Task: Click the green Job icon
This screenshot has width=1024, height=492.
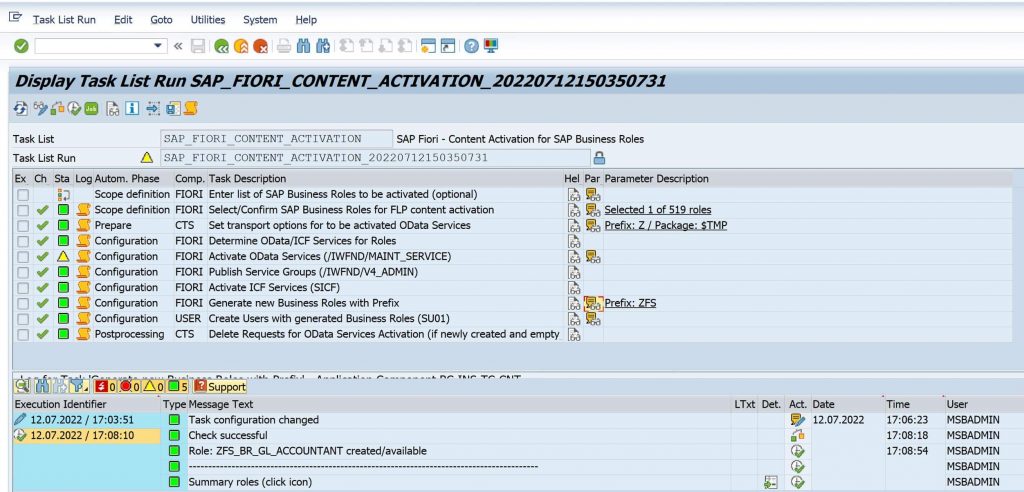Action: coord(91,108)
